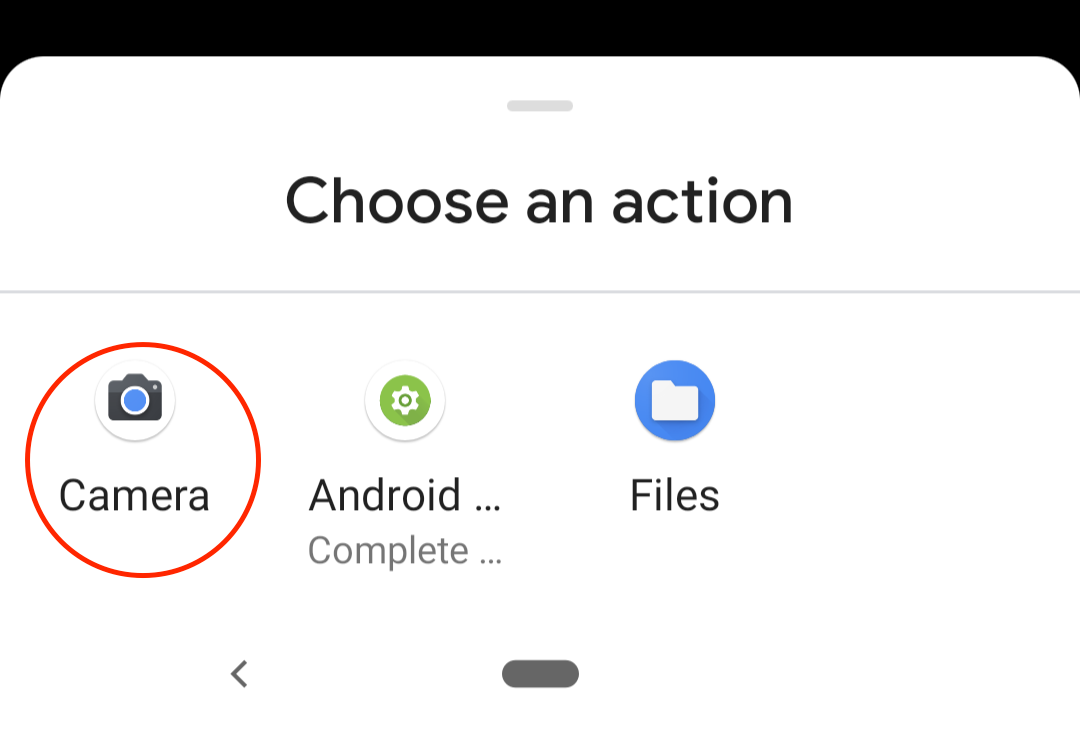Click the "Choose an action" heading
Image resolution: width=1080 pixels, height=739 pixels.
[x=539, y=200]
